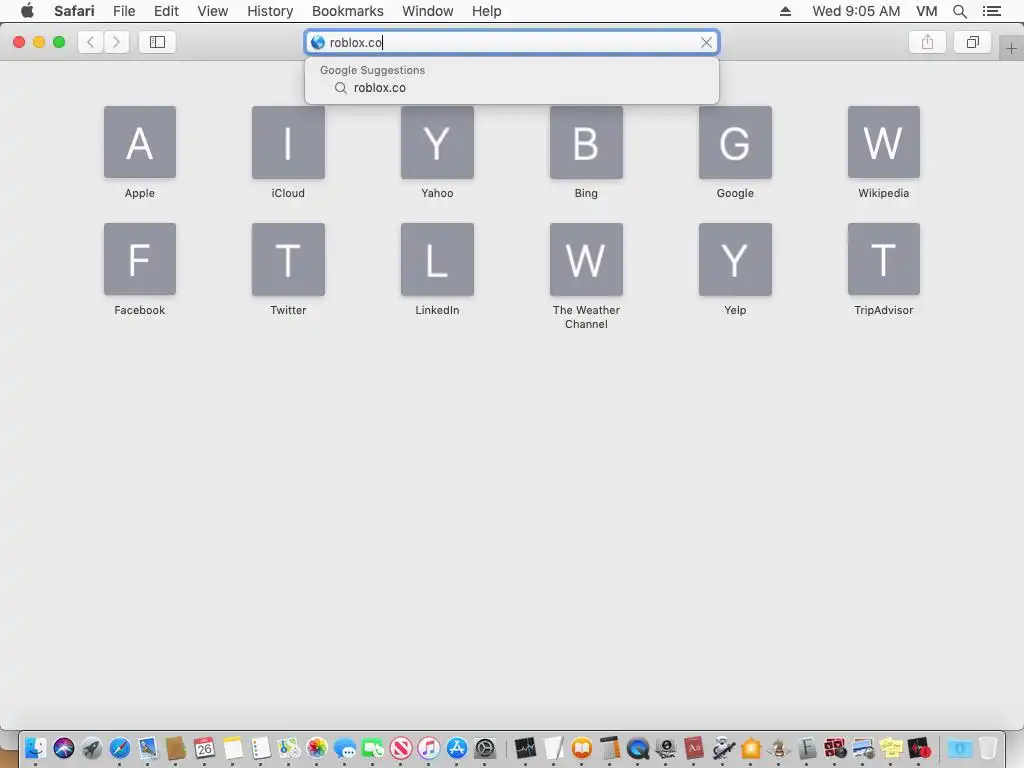
Task: Open Notes app in dock
Action: click(x=232, y=748)
